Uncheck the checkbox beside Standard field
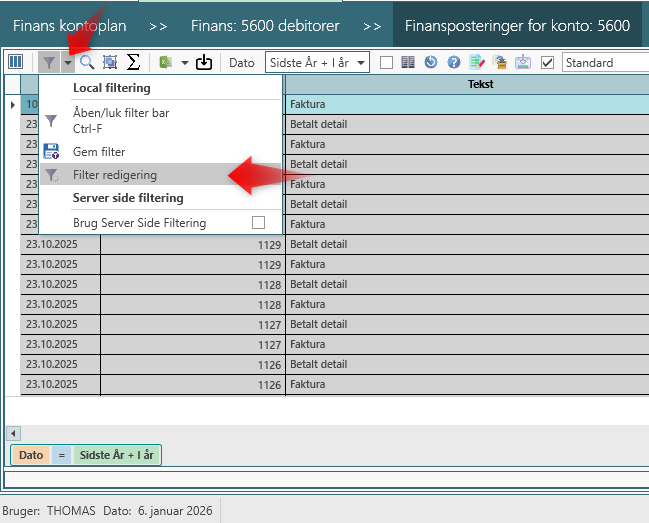The height and width of the screenshot is (523, 649). coord(547,62)
